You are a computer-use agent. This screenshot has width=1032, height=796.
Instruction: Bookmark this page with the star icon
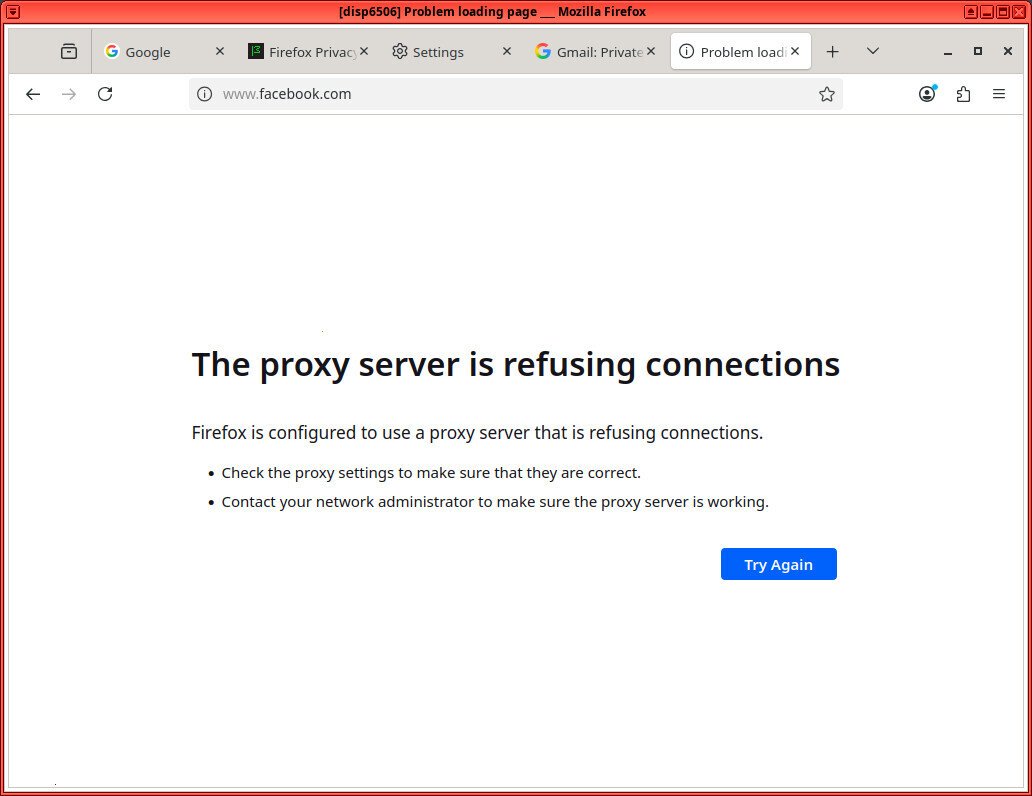point(827,93)
